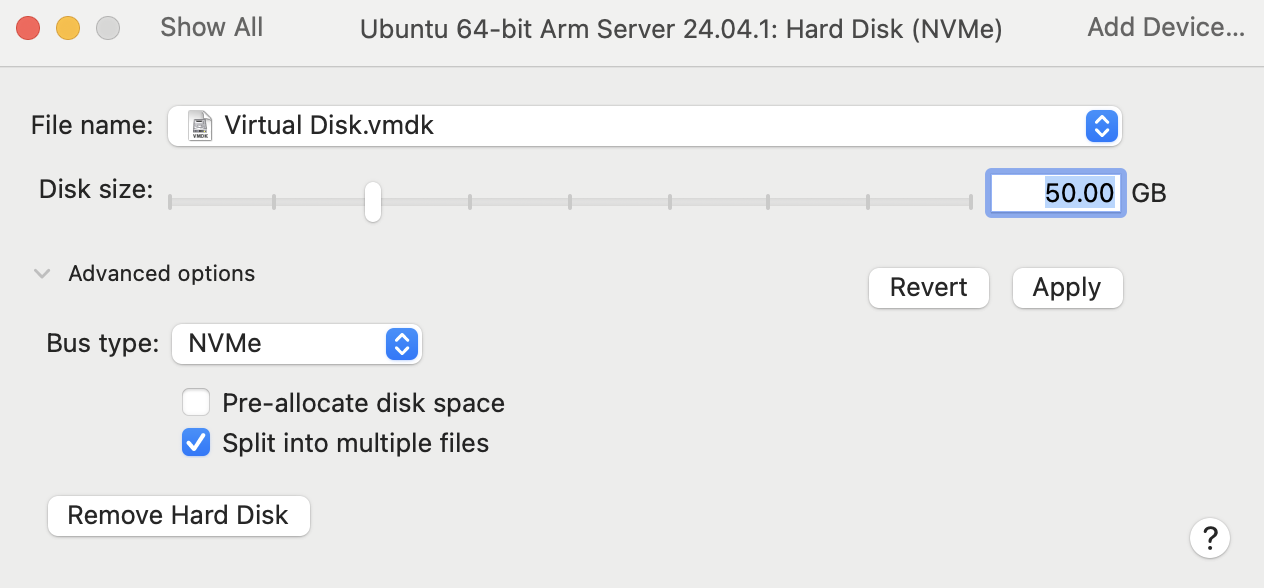Click Add Device in the toolbar
This screenshot has width=1264, height=588.
[1166, 28]
